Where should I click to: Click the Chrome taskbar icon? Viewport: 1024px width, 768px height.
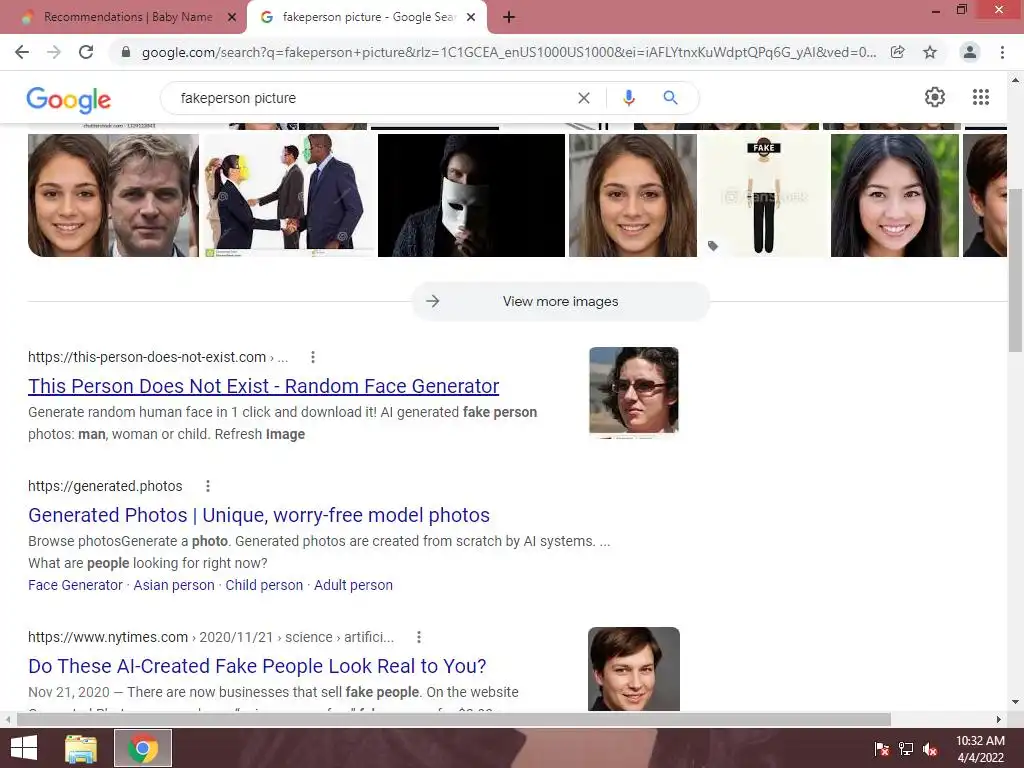pos(143,748)
